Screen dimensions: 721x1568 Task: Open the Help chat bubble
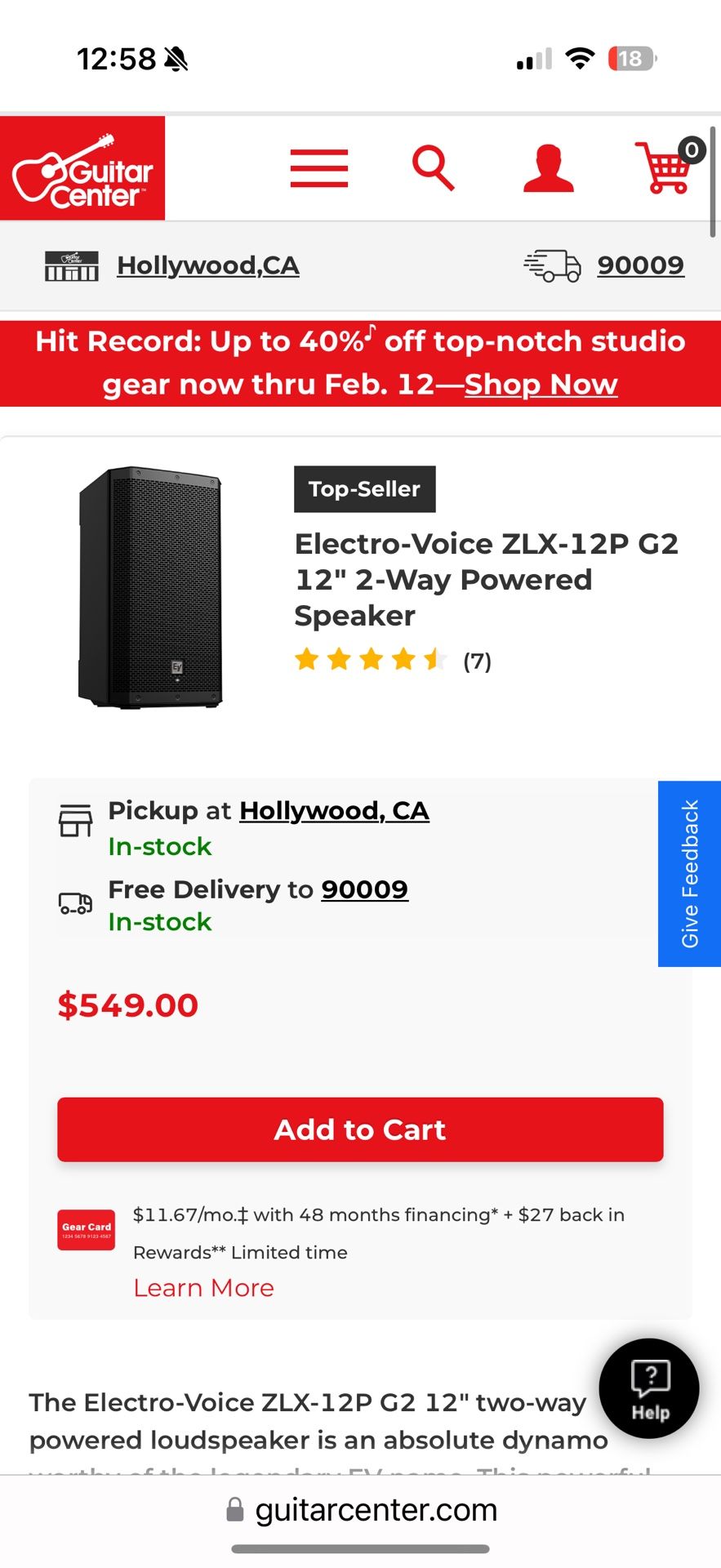pyautogui.click(x=649, y=1388)
